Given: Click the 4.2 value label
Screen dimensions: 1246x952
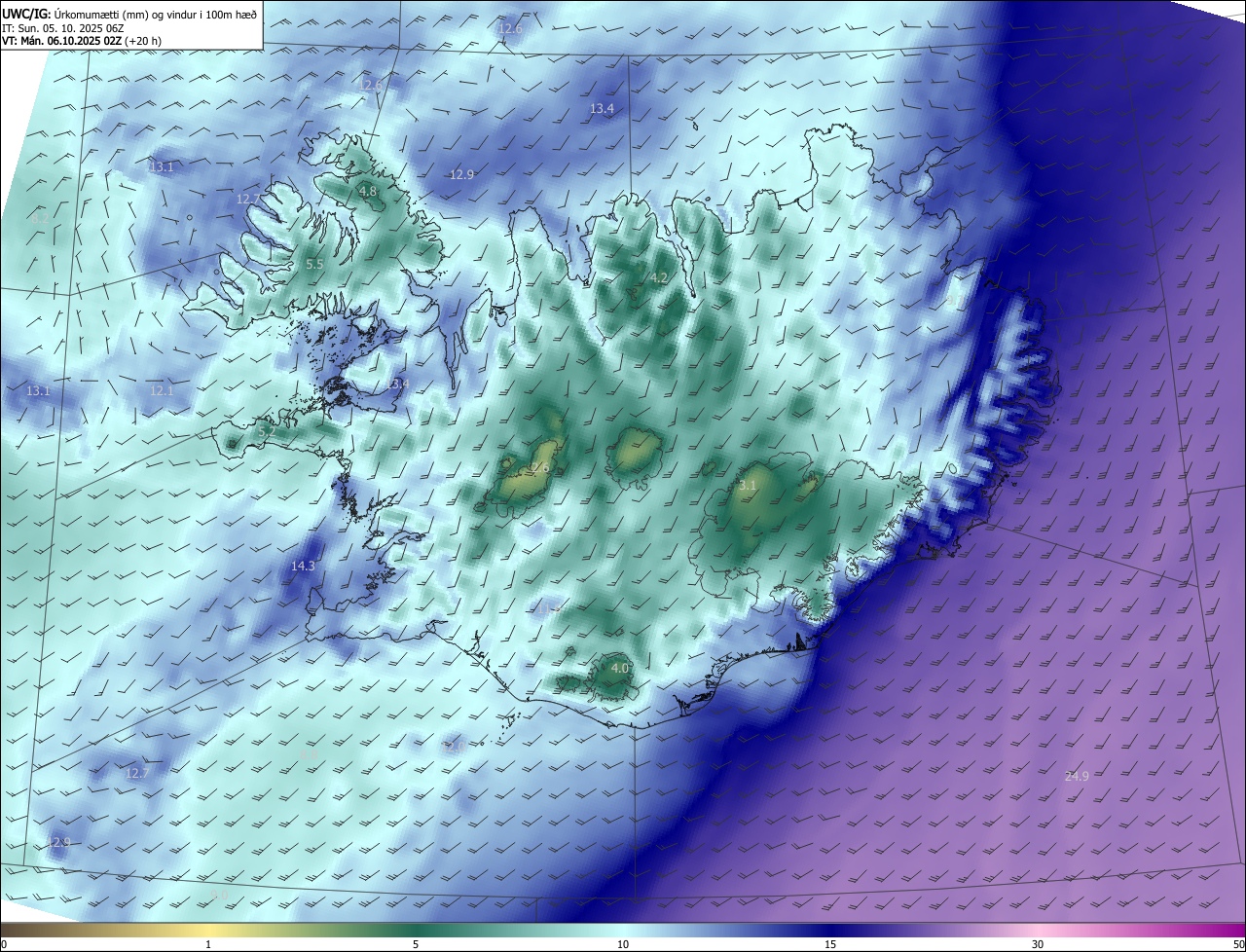Looking at the screenshot, I should tap(659, 278).
